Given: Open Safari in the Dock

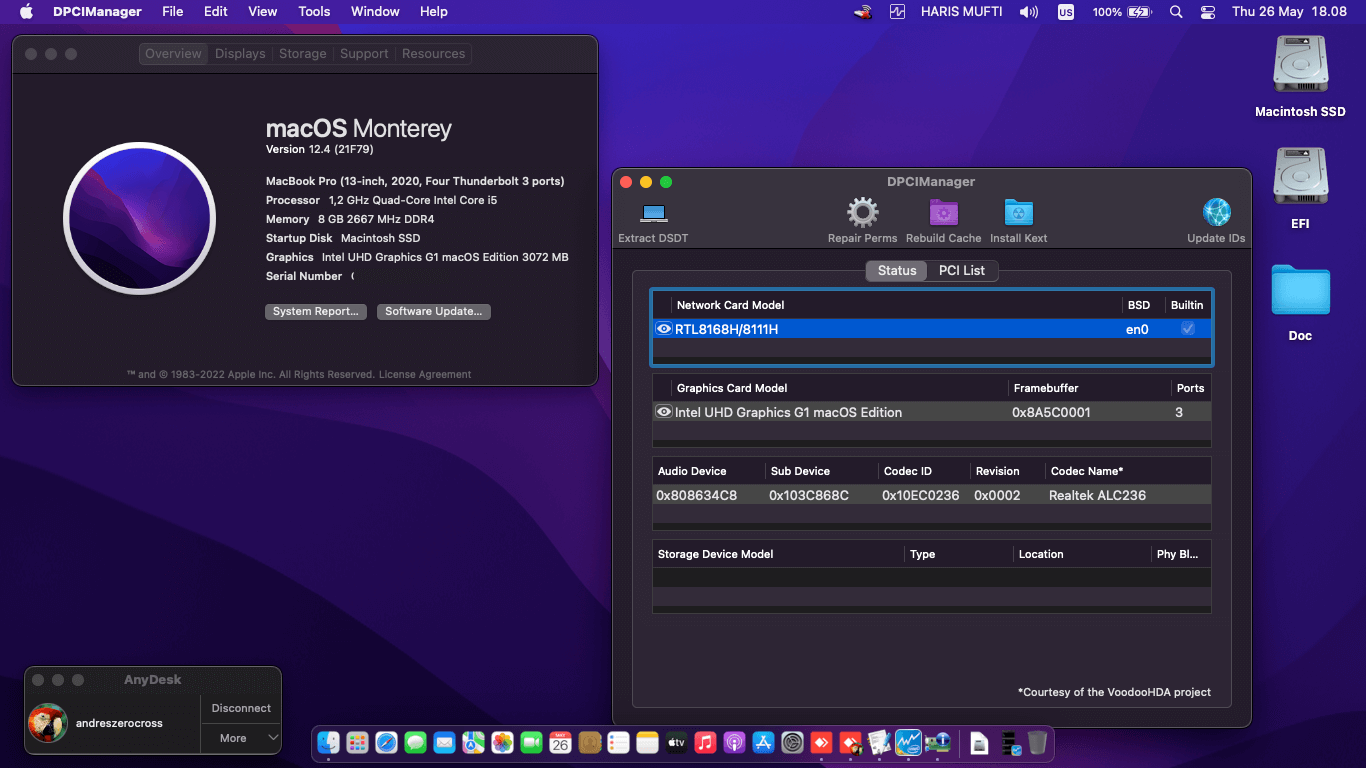Looking at the screenshot, I should [x=386, y=742].
